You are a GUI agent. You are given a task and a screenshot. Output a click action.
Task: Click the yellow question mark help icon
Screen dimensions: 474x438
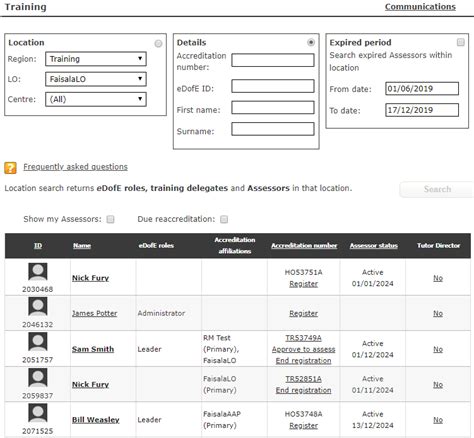point(10,168)
